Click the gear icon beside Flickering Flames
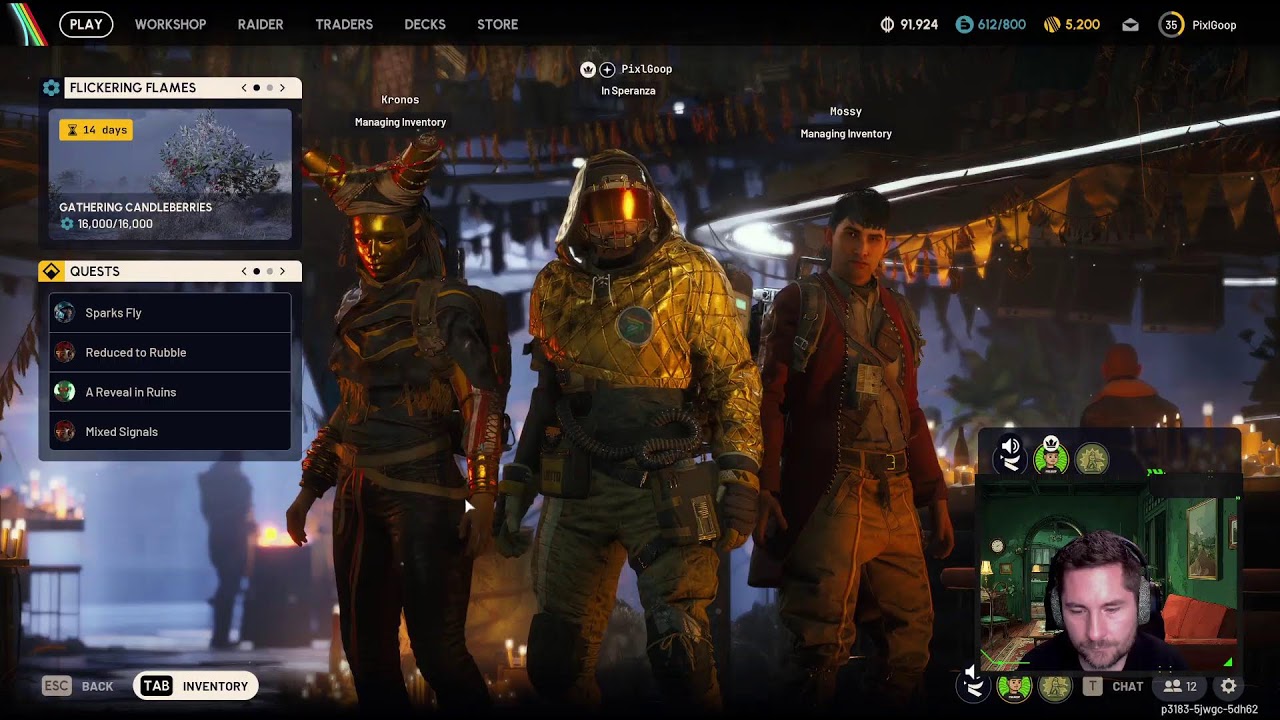Screen dimensions: 1280x720 pyautogui.click(x=51, y=88)
